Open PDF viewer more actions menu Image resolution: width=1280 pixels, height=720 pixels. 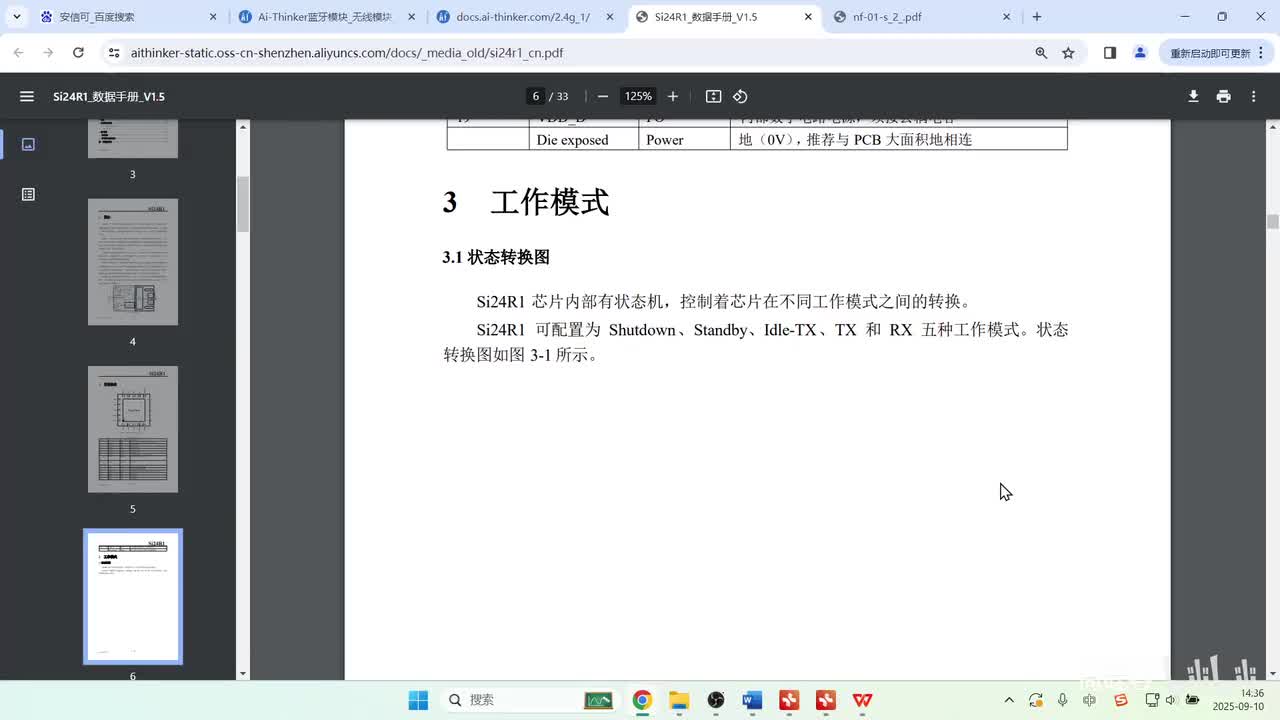tap(1253, 96)
